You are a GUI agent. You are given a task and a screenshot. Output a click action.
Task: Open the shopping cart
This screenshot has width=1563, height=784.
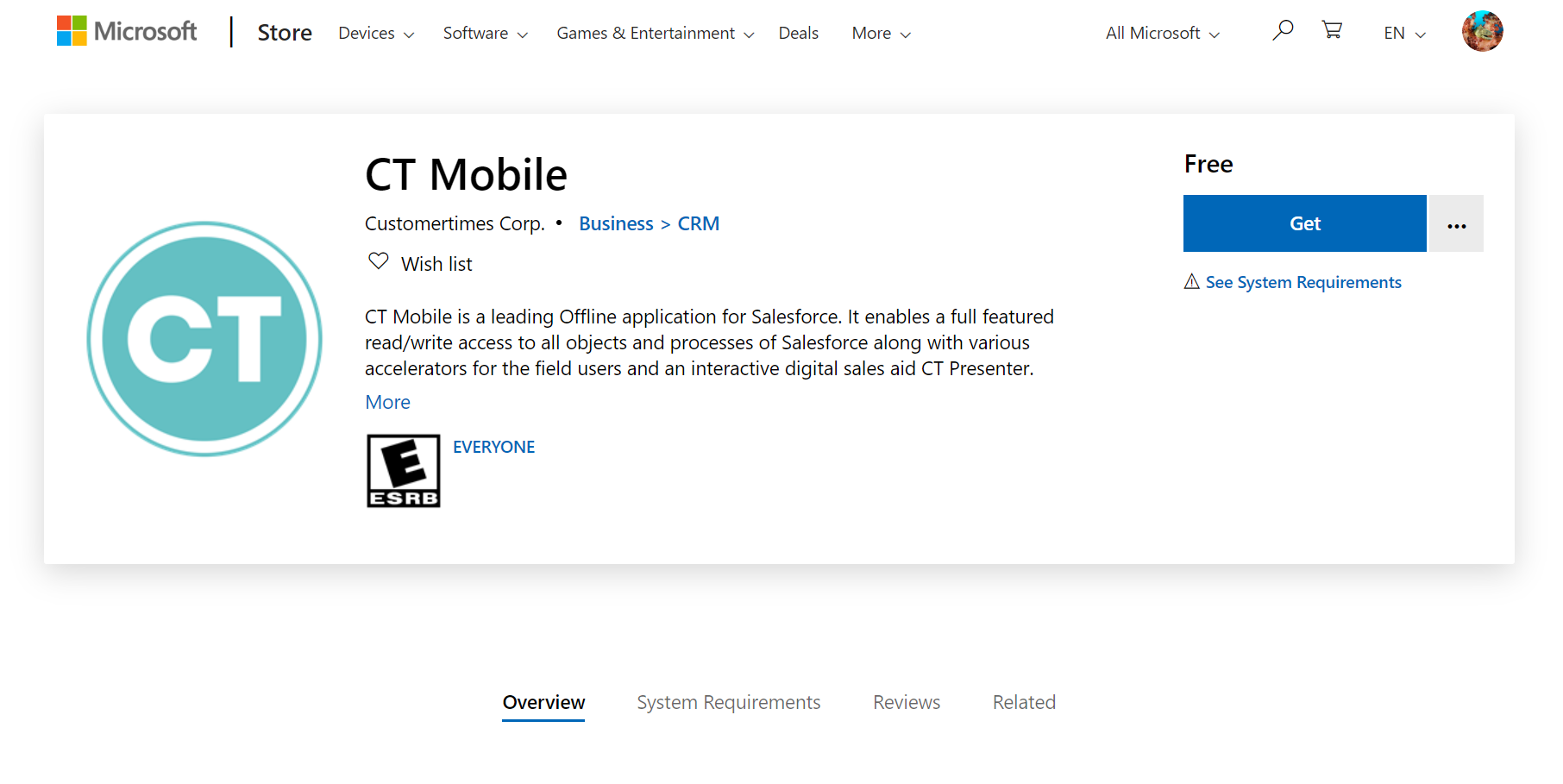1332,31
